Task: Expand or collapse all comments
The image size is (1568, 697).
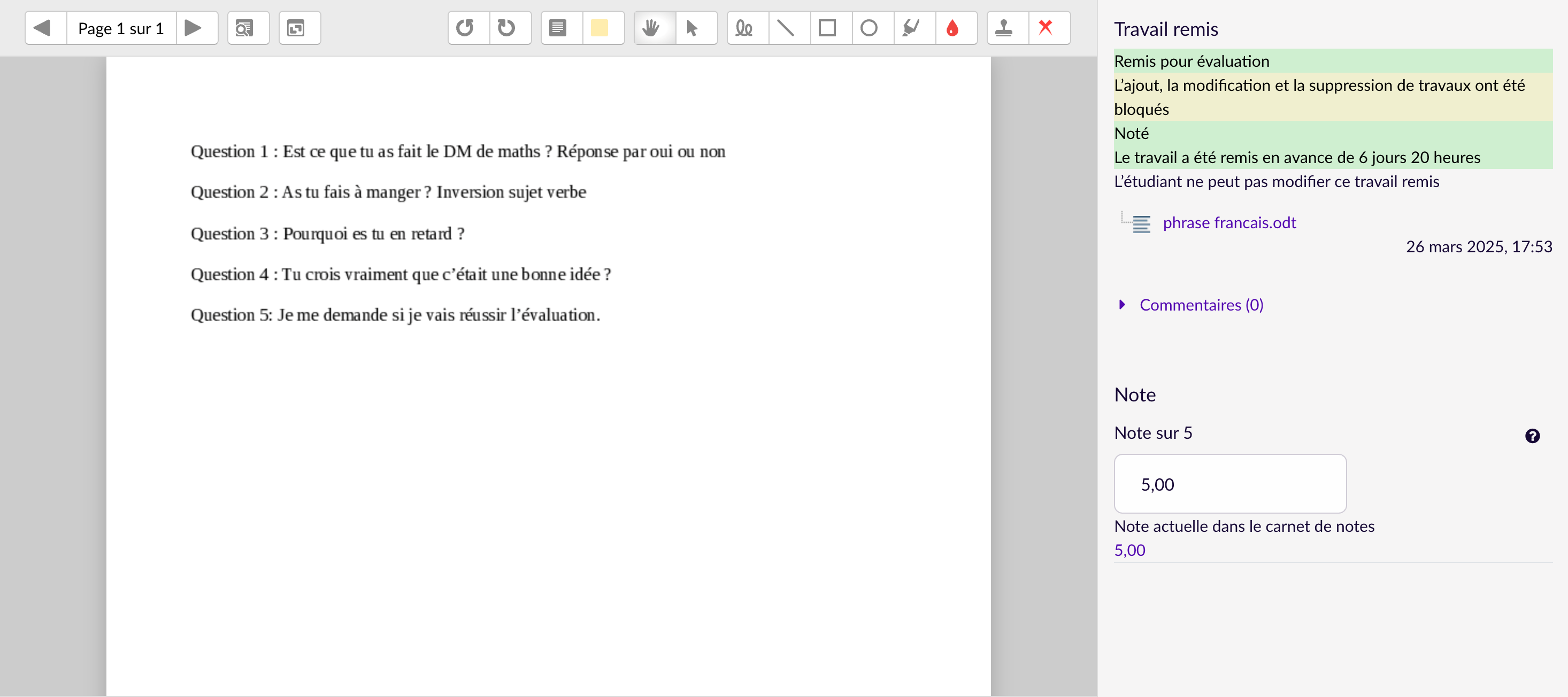Action: [x=296, y=28]
